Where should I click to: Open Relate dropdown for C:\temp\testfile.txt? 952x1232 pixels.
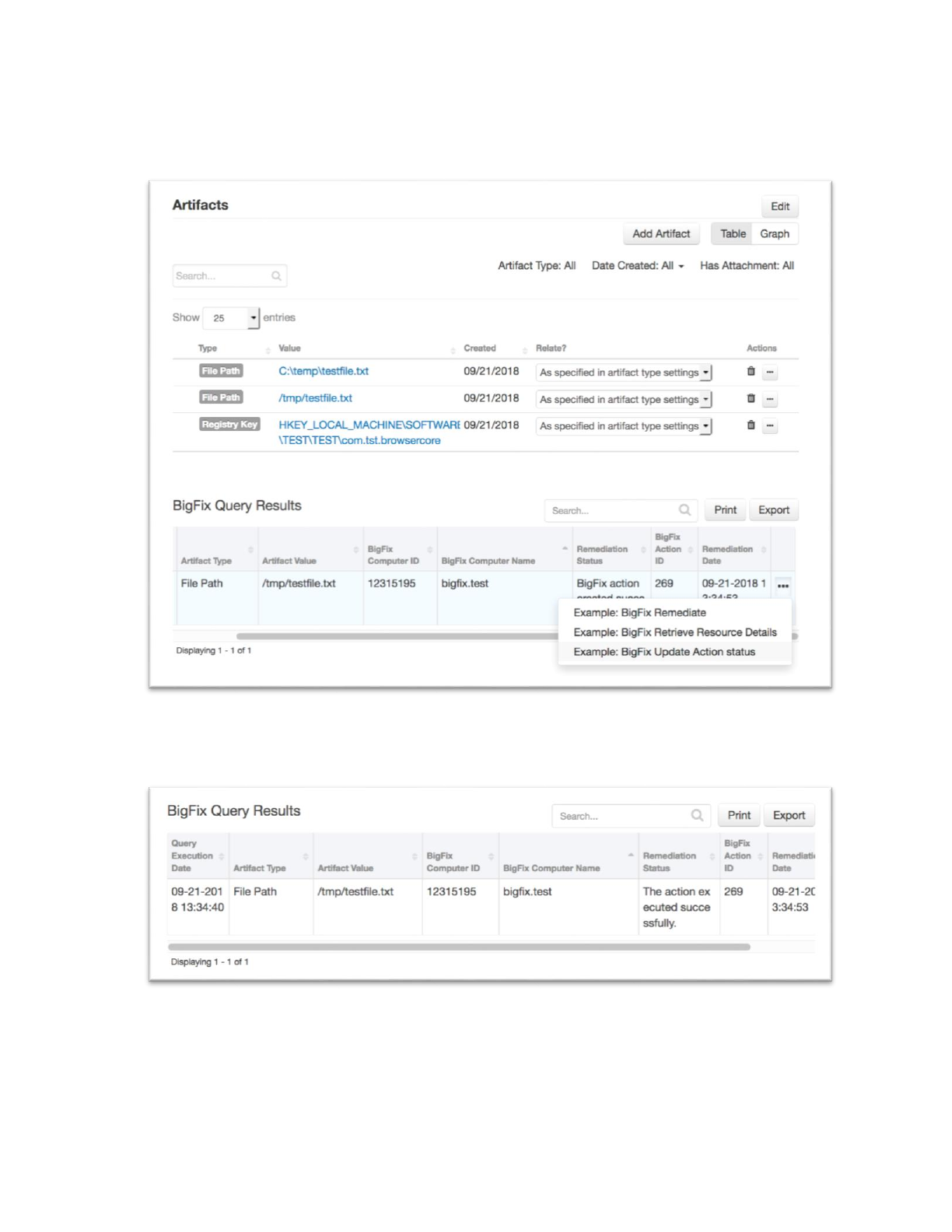pyautogui.click(x=624, y=373)
